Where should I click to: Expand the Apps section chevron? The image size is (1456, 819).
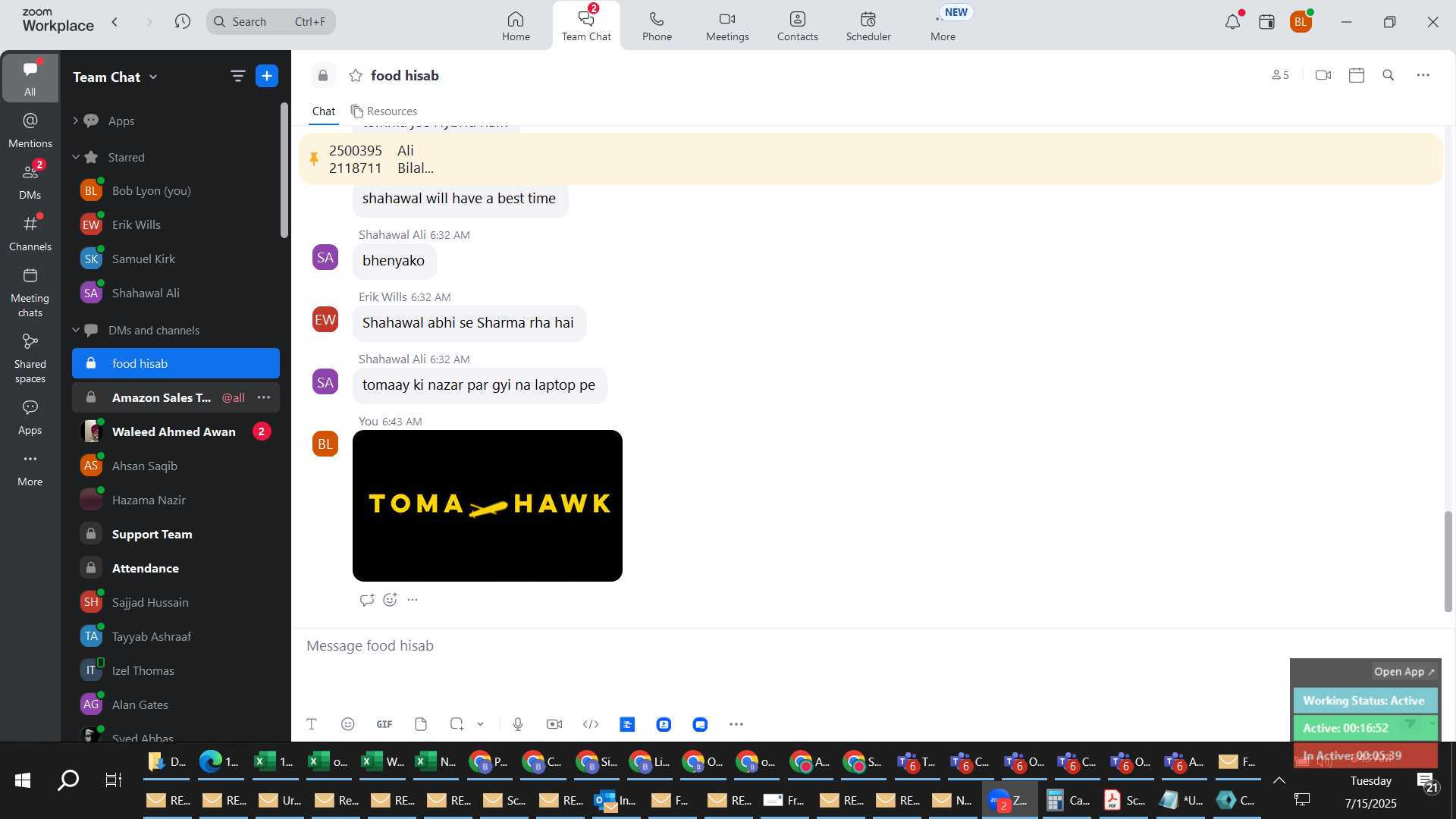(x=75, y=121)
